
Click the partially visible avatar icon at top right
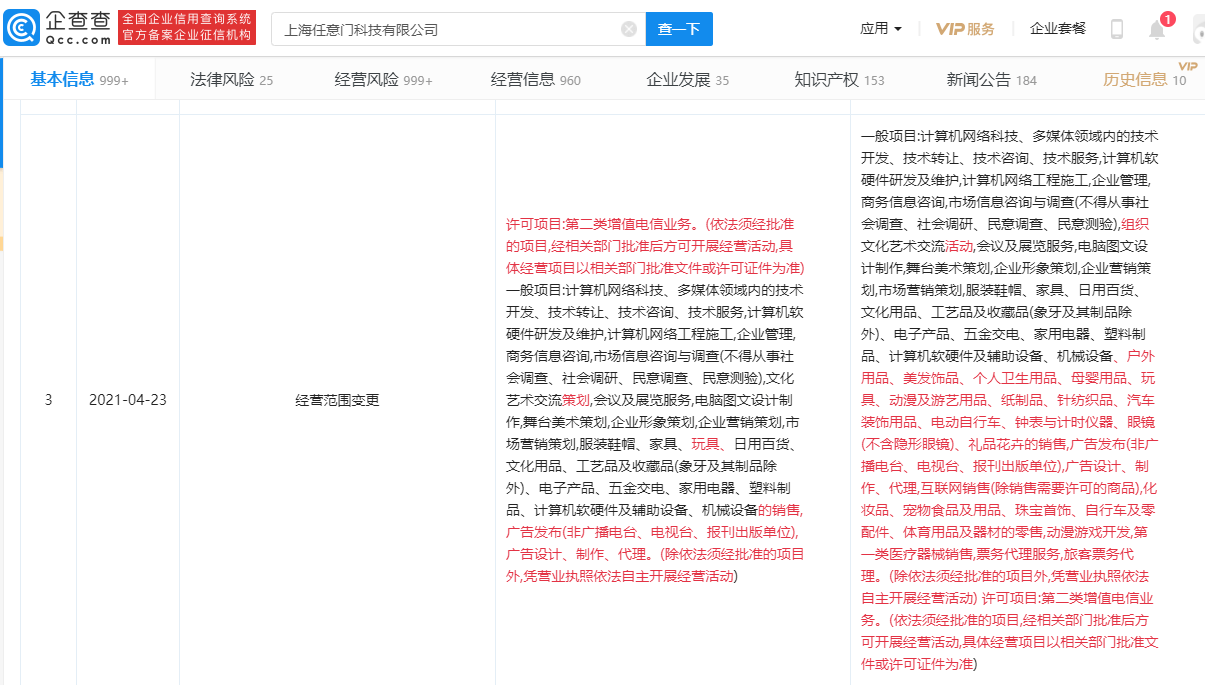click(1198, 29)
